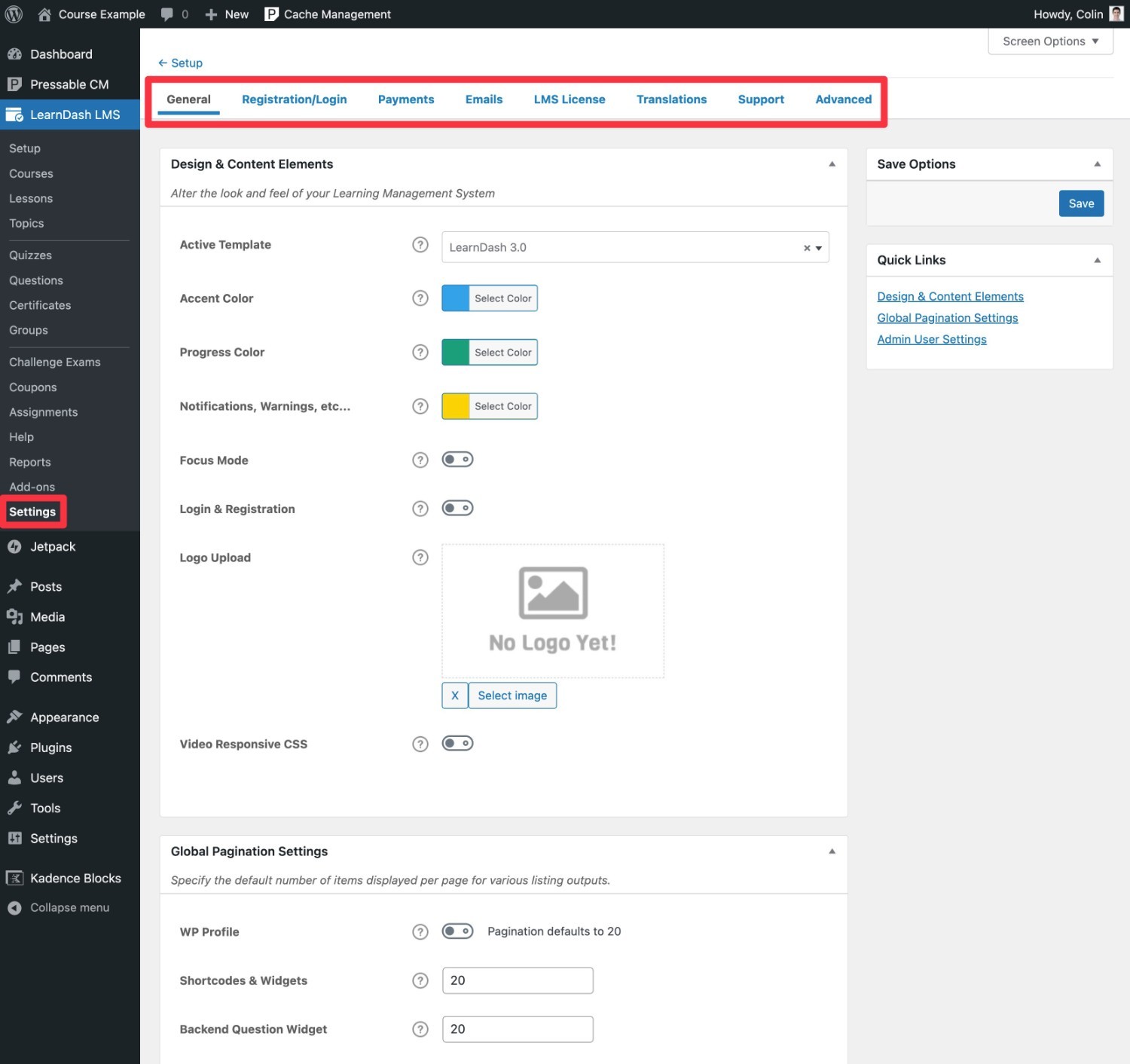Open Cache Management in admin bar
This screenshot has width=1130, height=1064.
[328, 14]
